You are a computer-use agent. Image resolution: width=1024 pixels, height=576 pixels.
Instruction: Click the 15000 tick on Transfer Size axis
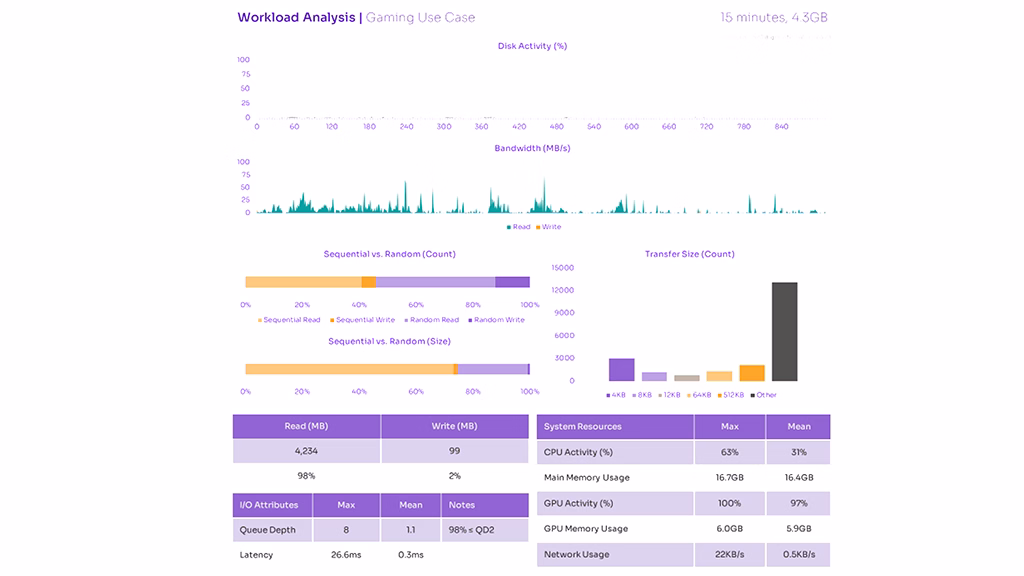[563, 268]
